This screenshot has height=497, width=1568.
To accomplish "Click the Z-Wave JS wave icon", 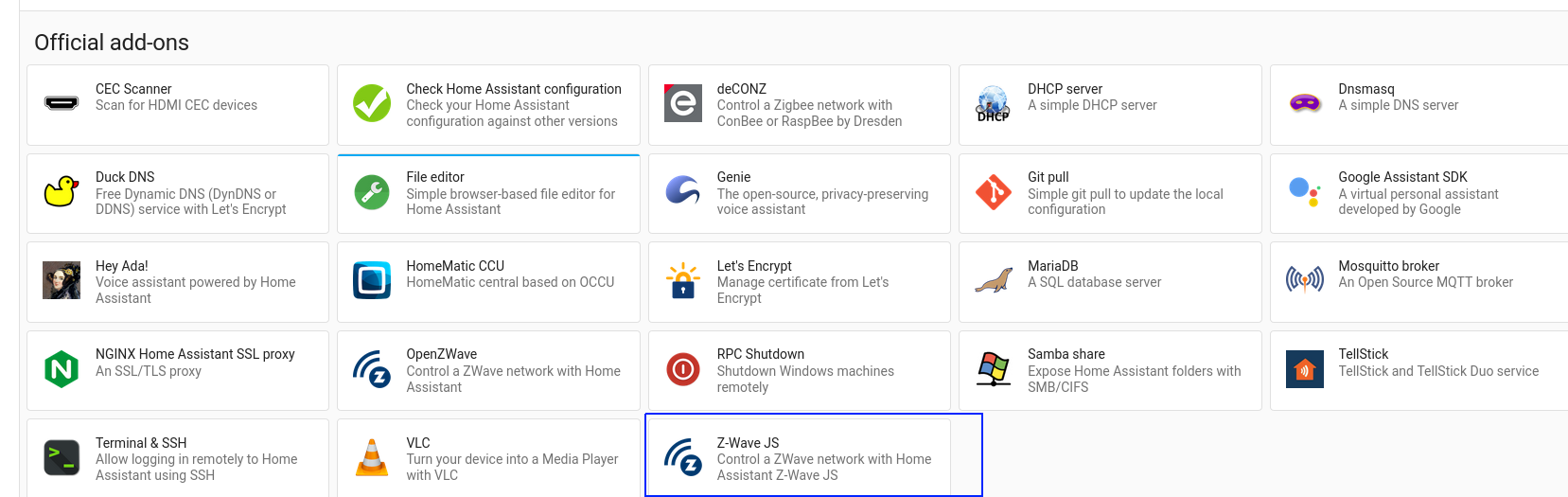I will [x=682, y=458].
